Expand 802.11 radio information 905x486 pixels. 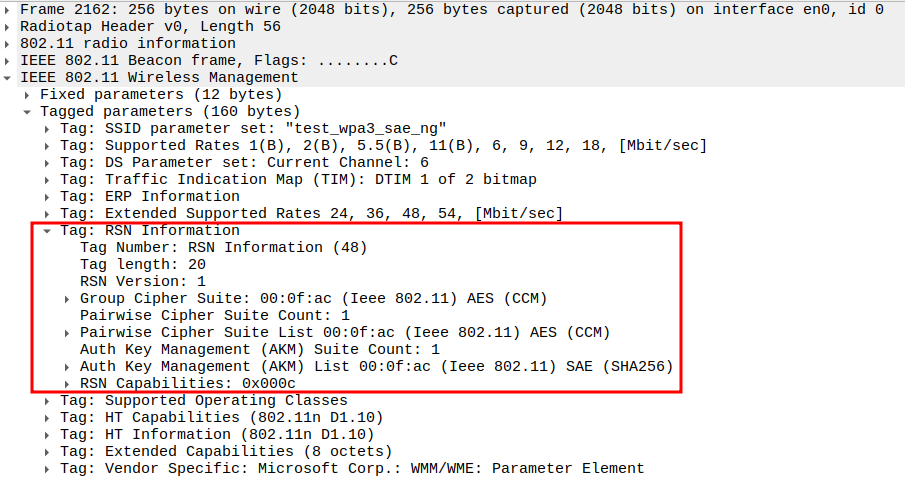coord(9,44)
